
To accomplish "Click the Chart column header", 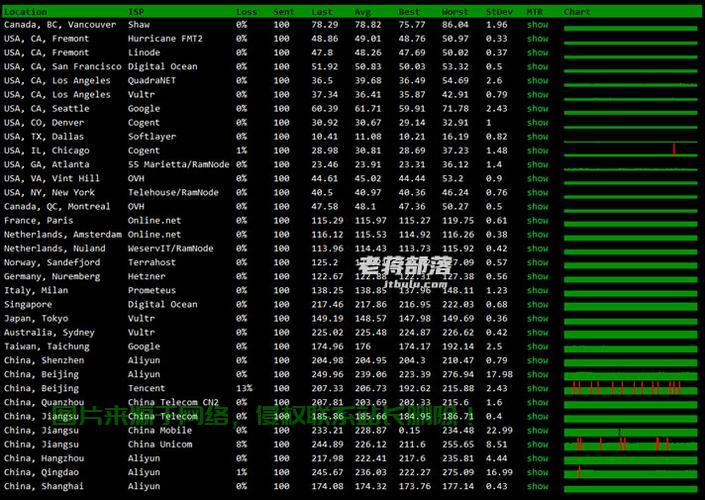I will [577, 12].
